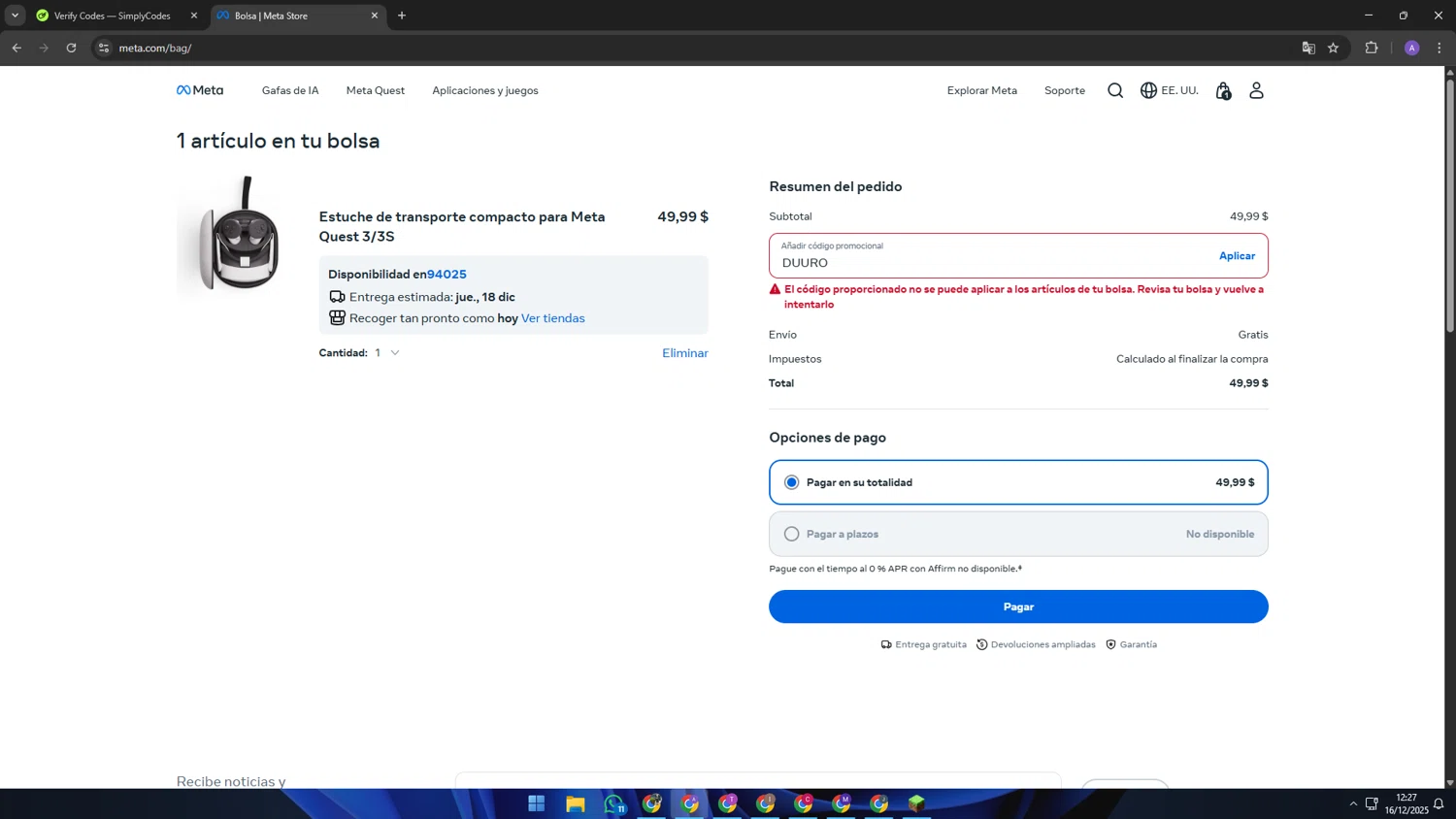1456x819 pixels.
Task: Open the Soporte menu
Action: pos(1065,90)
